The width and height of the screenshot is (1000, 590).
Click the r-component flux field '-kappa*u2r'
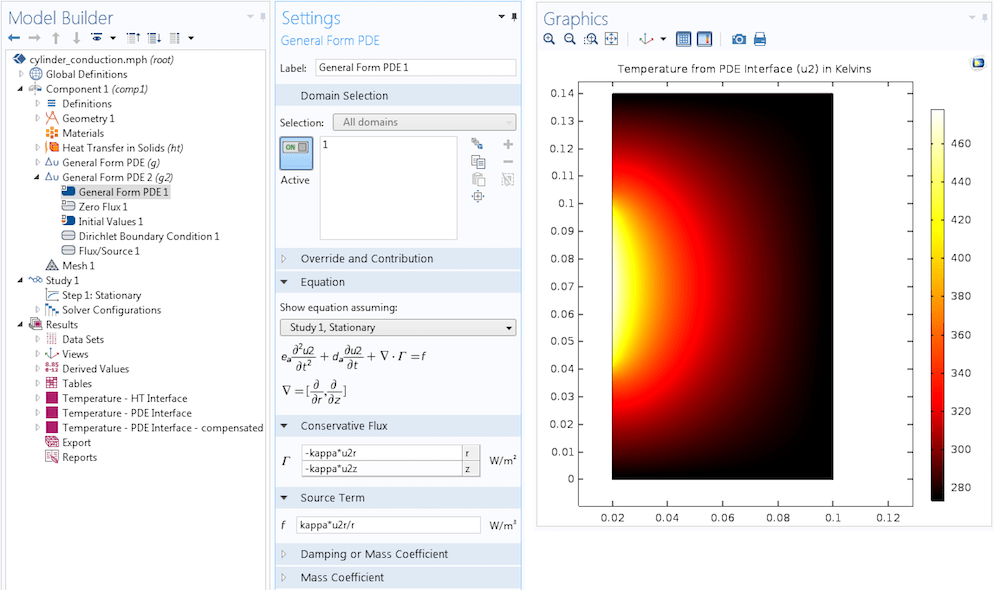[x=381, y=453]
